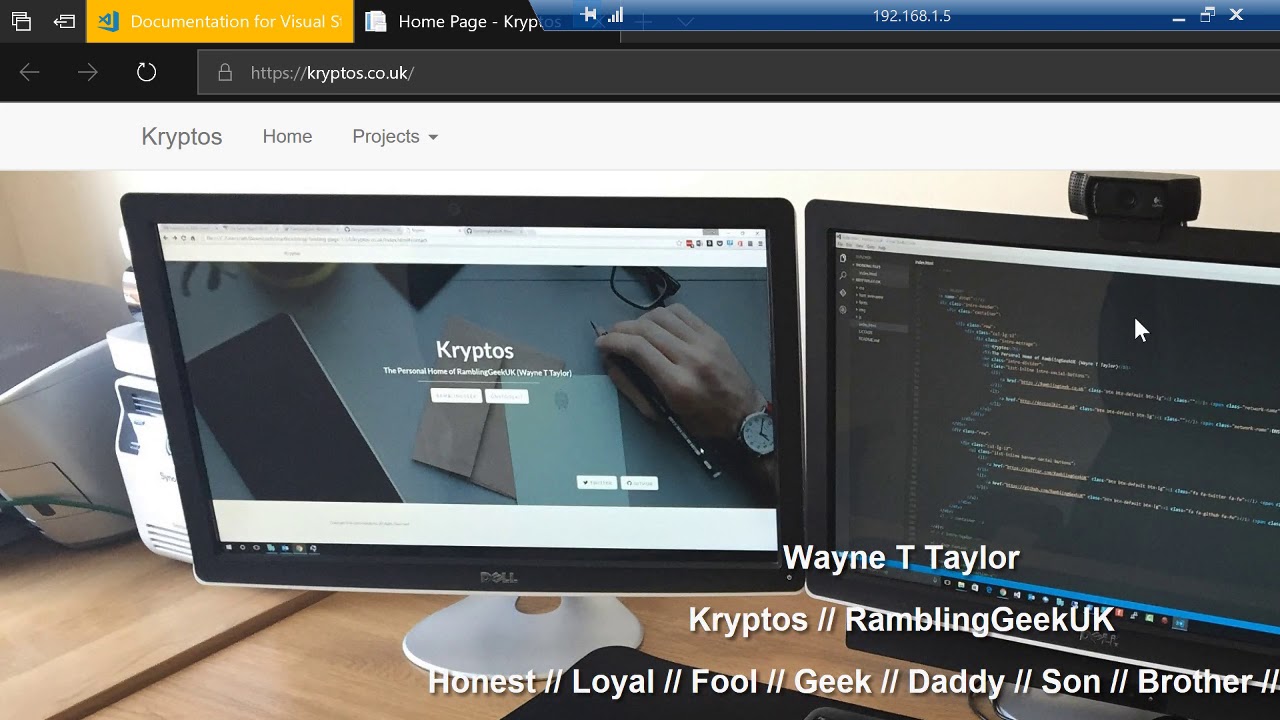Refresh the kryptos.co.uk page
This screenshot has width=1280, height=720.
(x=147, y=72)
